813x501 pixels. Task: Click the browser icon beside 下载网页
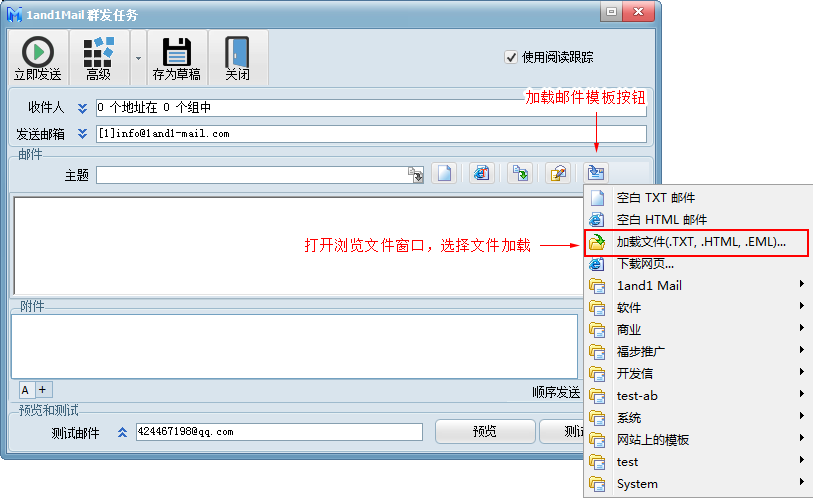pos(597,264)
